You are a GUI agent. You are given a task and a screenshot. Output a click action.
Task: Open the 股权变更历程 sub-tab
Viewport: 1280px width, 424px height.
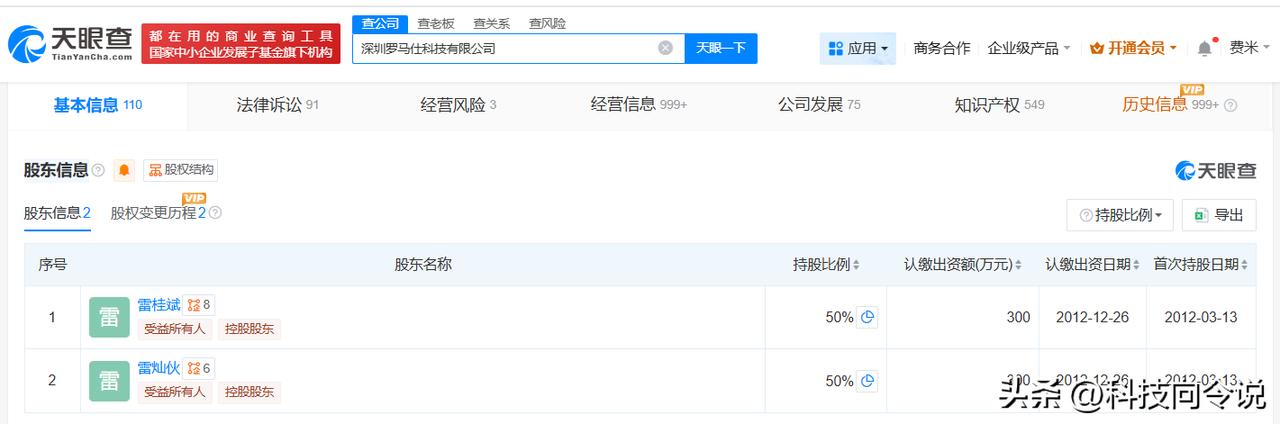coord(158,213)
